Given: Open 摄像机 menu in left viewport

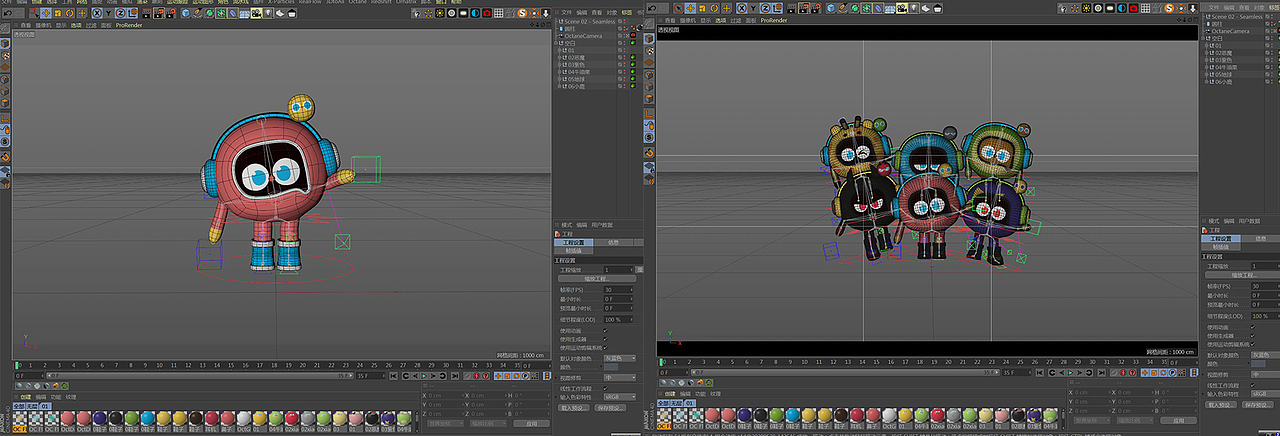Looking at the screenshot, I should pyautogui.click(x=43, y=25).
